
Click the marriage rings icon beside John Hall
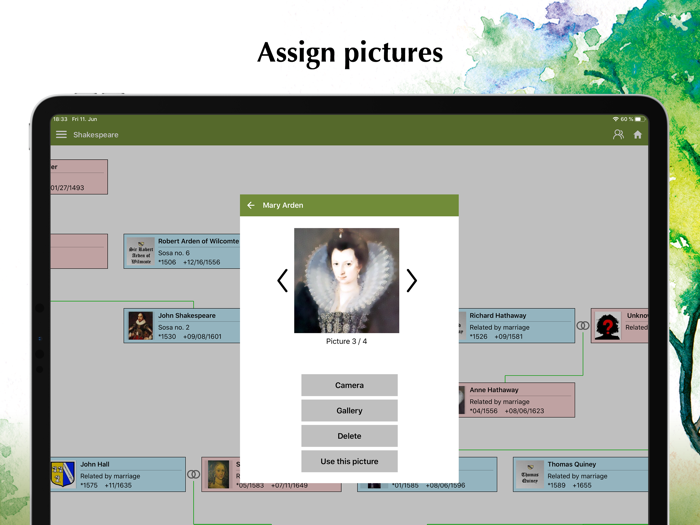193,474
